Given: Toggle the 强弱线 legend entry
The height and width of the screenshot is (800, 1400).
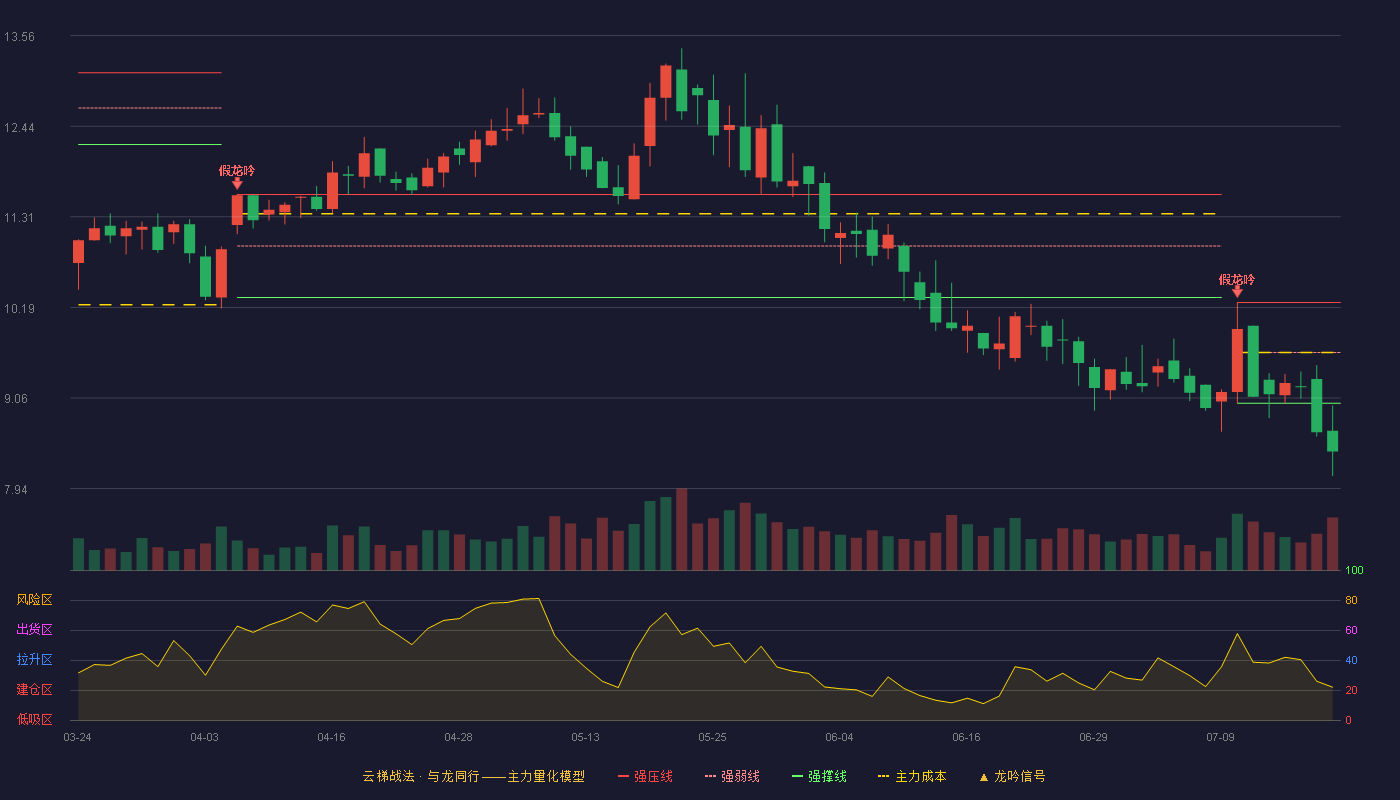Looking at the screenshot, I should [732, 777].
